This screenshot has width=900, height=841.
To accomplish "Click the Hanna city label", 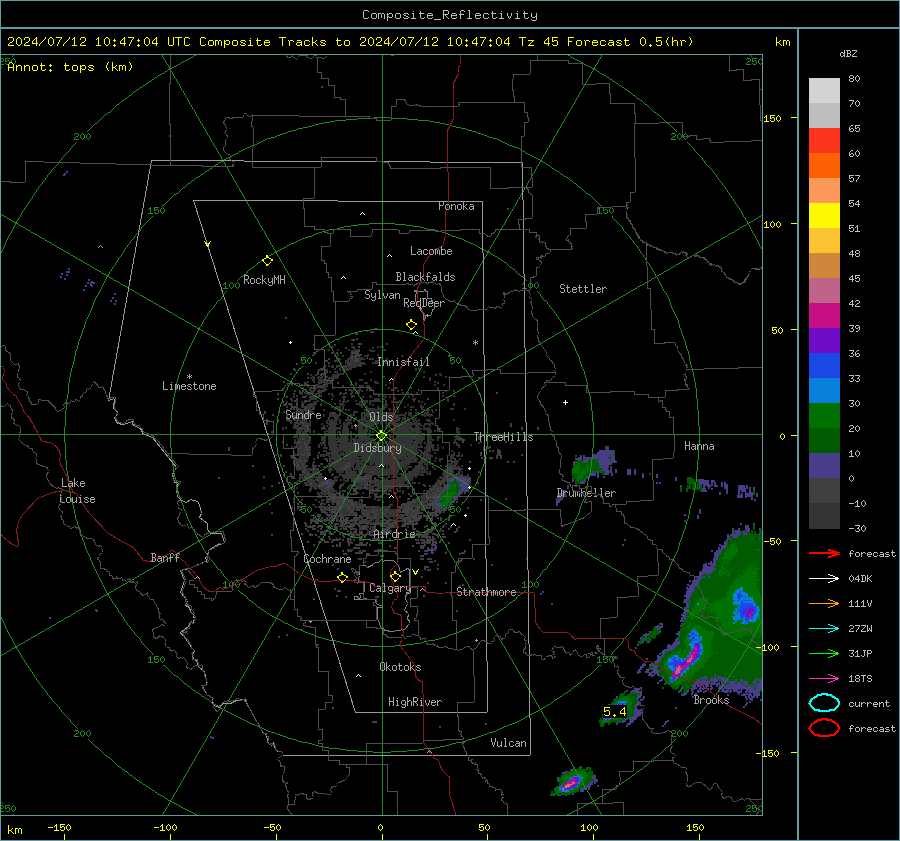I will [x=699, y=446].
